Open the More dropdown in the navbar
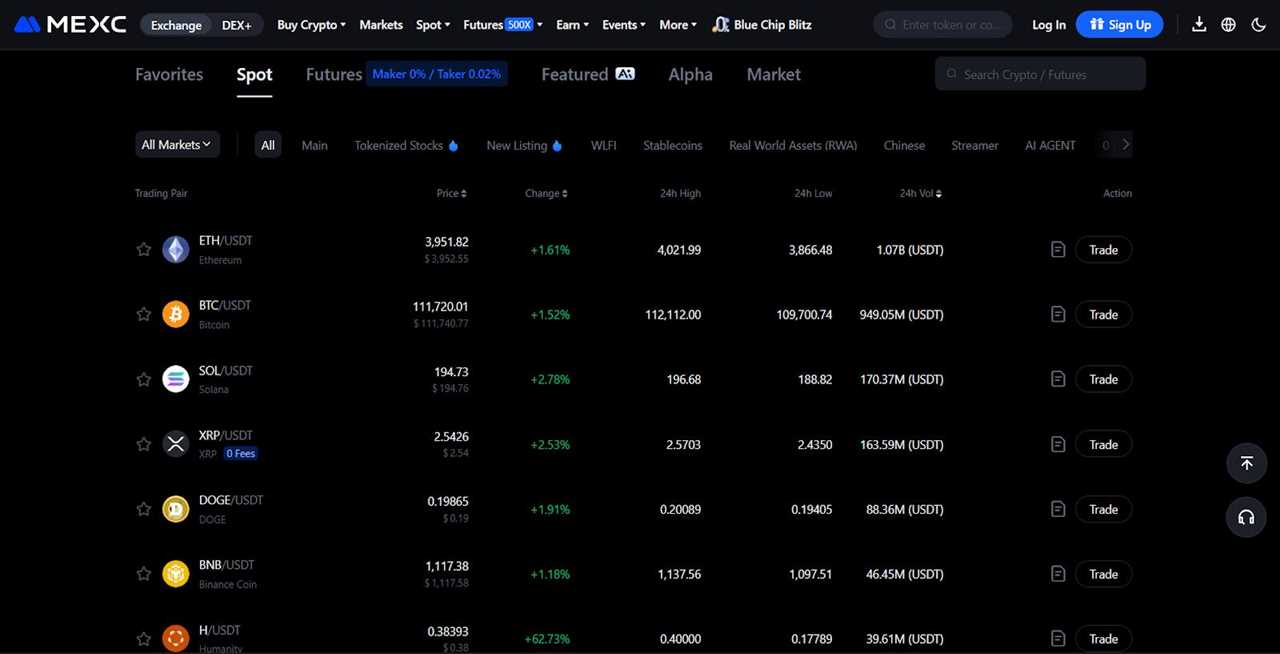The height and width of the screenshot is (654, 1280). [x=676, y=24]
